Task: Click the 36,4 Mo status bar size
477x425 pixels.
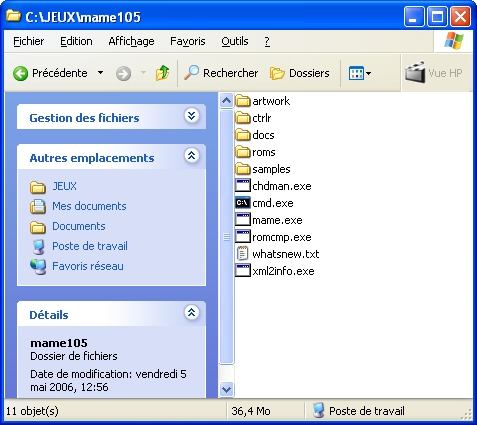Action: point(251,411)
